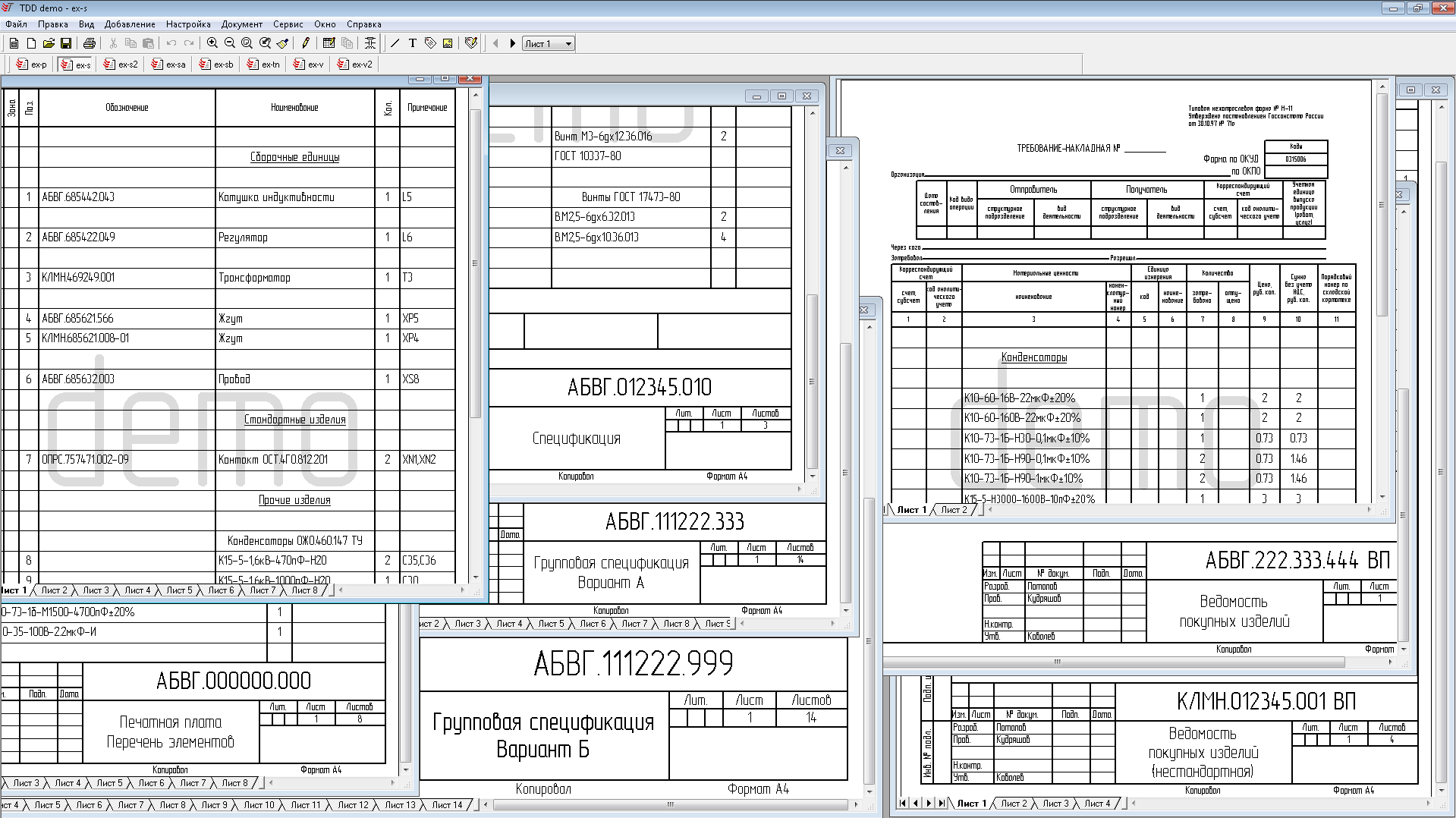The width and height of the screenshot is (1456, 818).
Task: Switch to the ex-sb document
Action: tap(216, 64)
